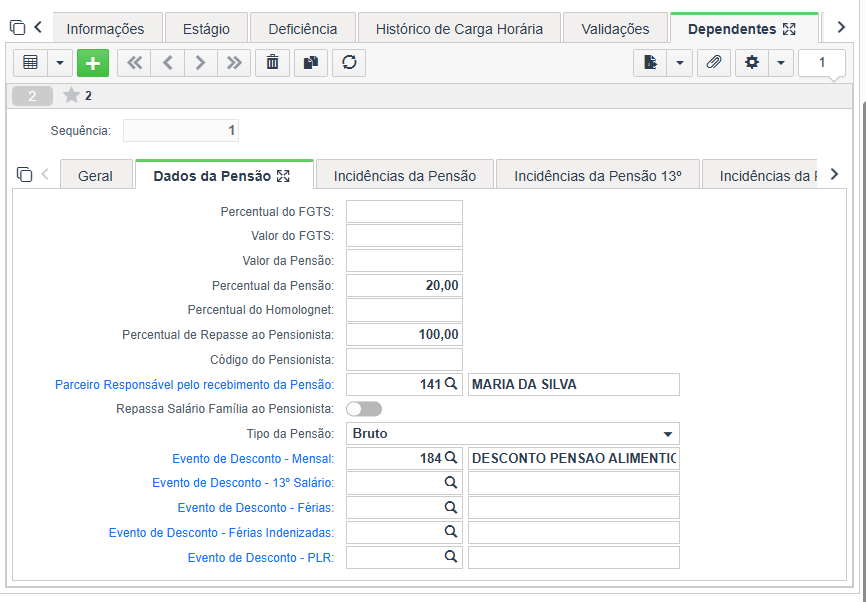This screenshot has height=602, width=866.
Task: Click the gray badge showing 2
Action: [32, 96]
